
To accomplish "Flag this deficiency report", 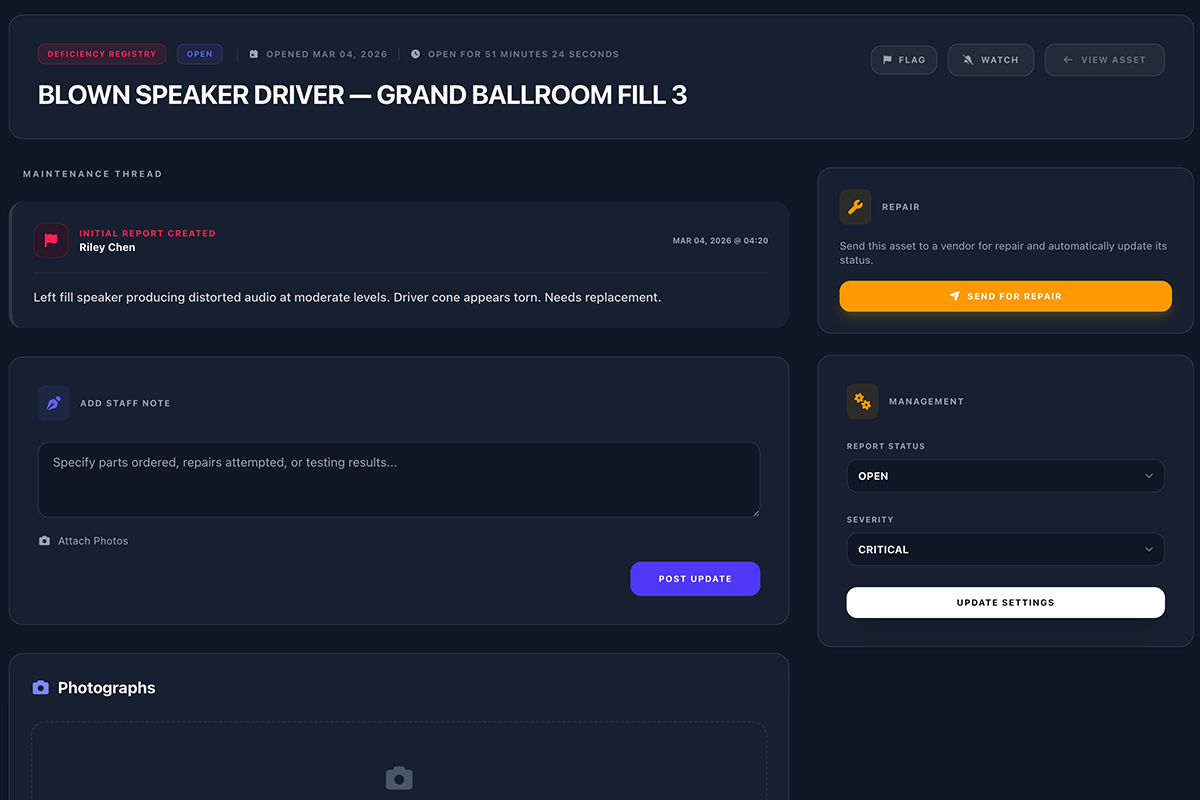I will (x=903, y=59).
